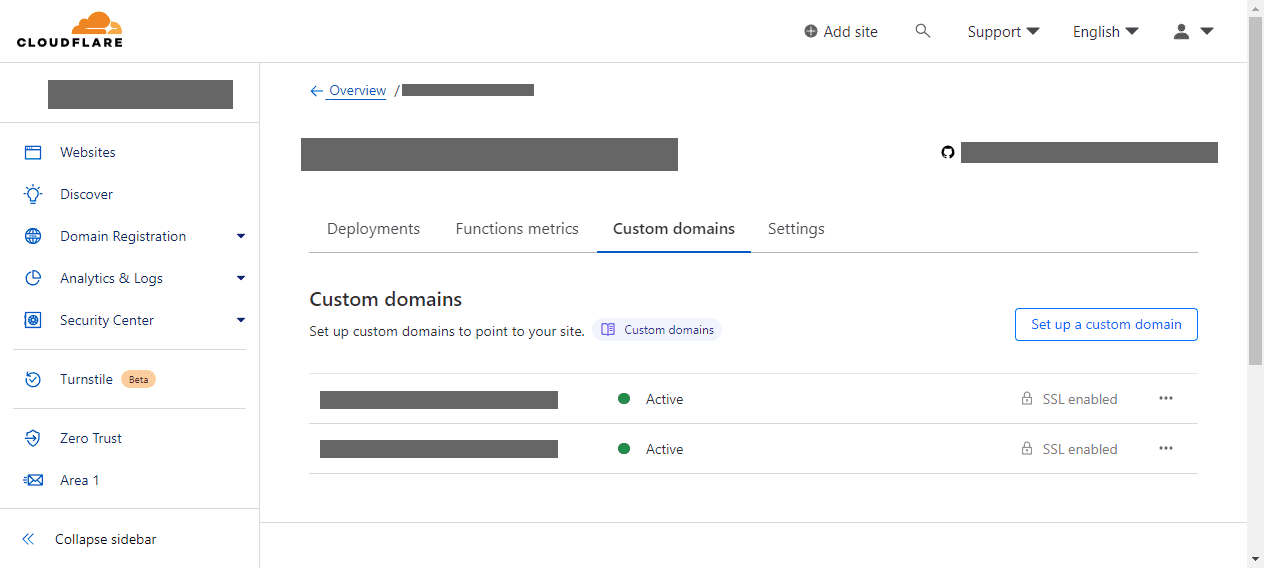Image resolution: width=1264 pixels, height=568 pixels.
Task: Expand Analytics & Logs section
Action: pyautogui.click(x=240, y=278)
